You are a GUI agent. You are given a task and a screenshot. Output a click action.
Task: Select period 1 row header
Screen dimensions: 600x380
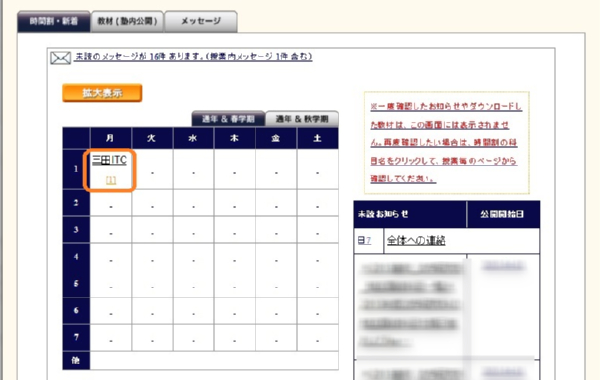76,169
